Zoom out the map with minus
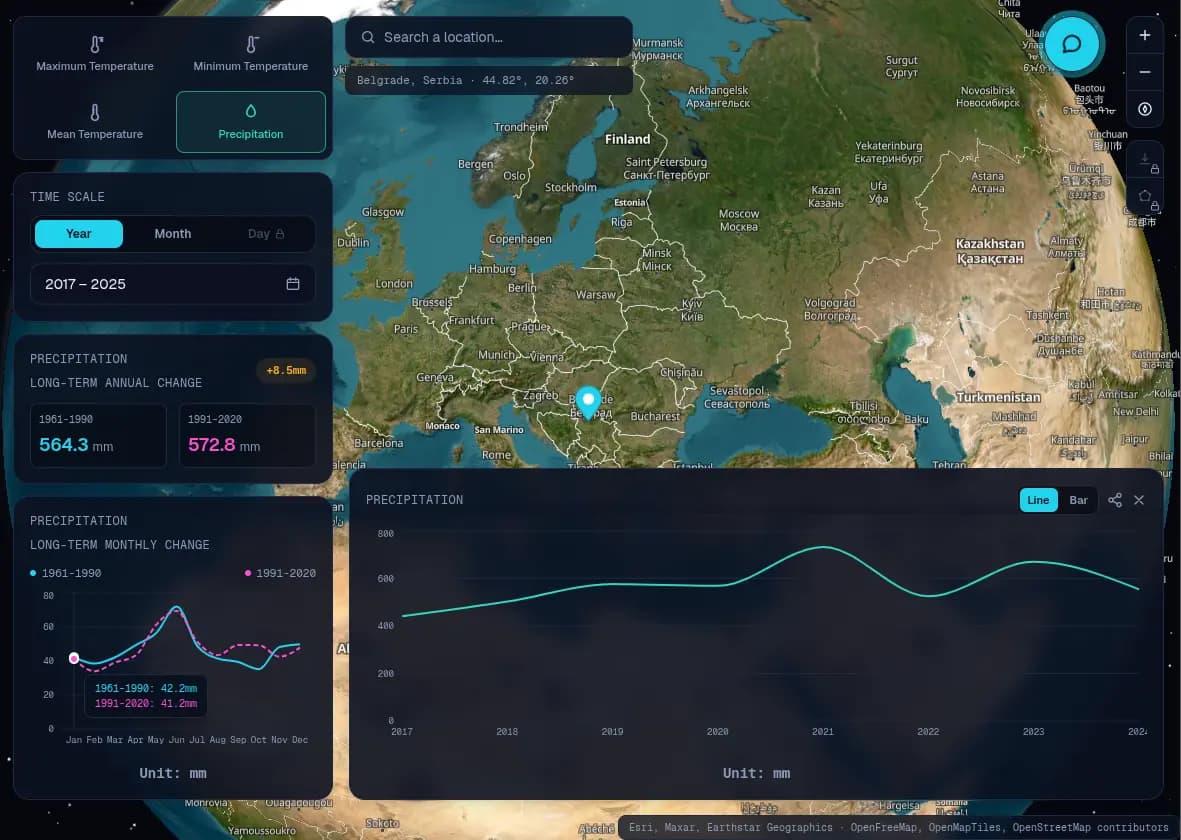The image size is (1181, 840). click(1145, 72)
